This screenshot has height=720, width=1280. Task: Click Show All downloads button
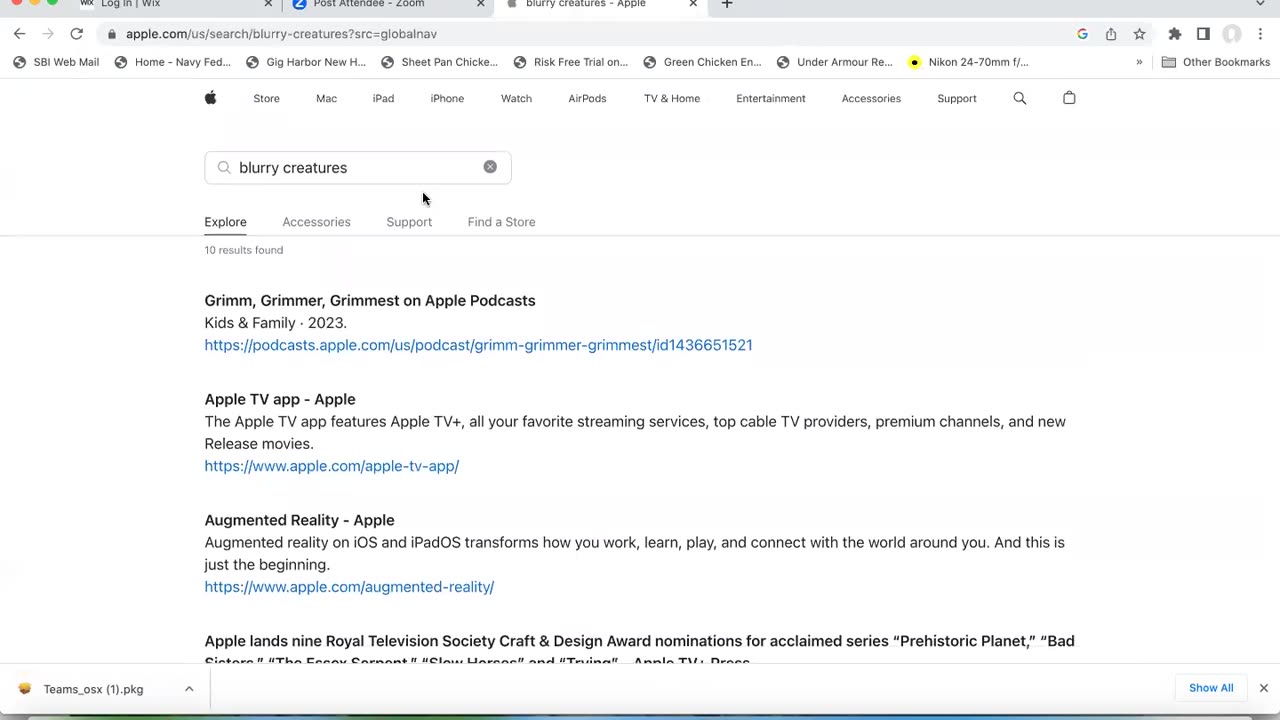[x=1211, y=688]
